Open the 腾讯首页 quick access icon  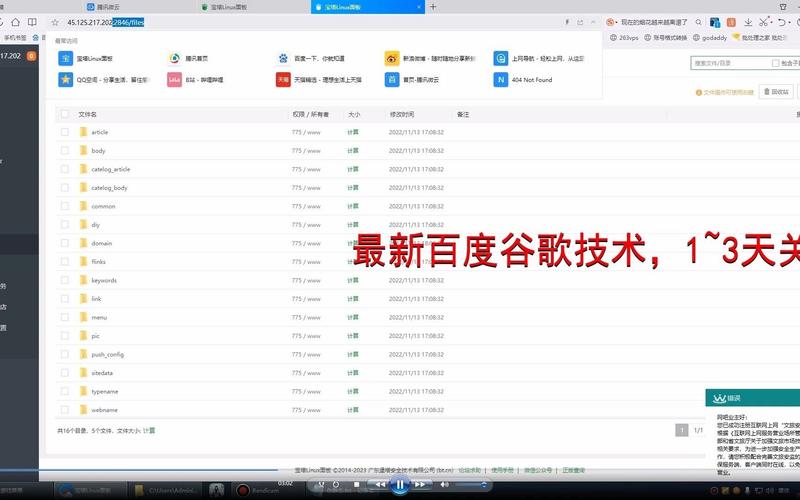point(174,58)
